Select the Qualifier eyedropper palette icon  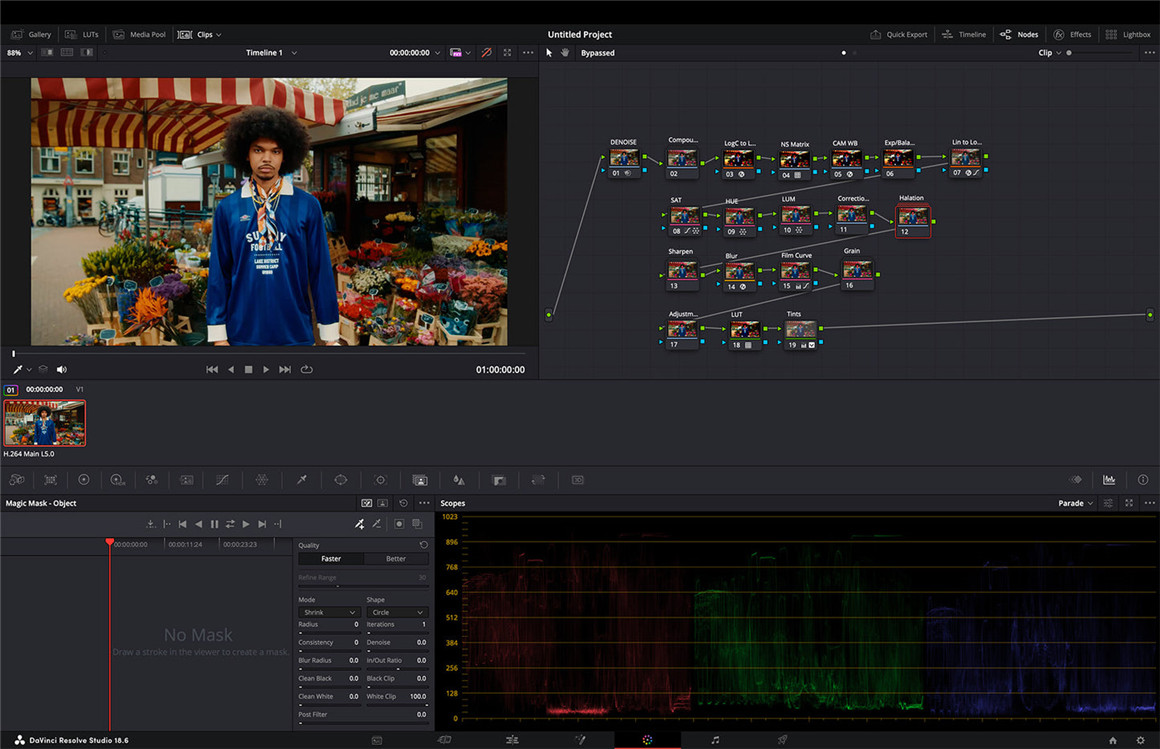(x=301, y=480)
